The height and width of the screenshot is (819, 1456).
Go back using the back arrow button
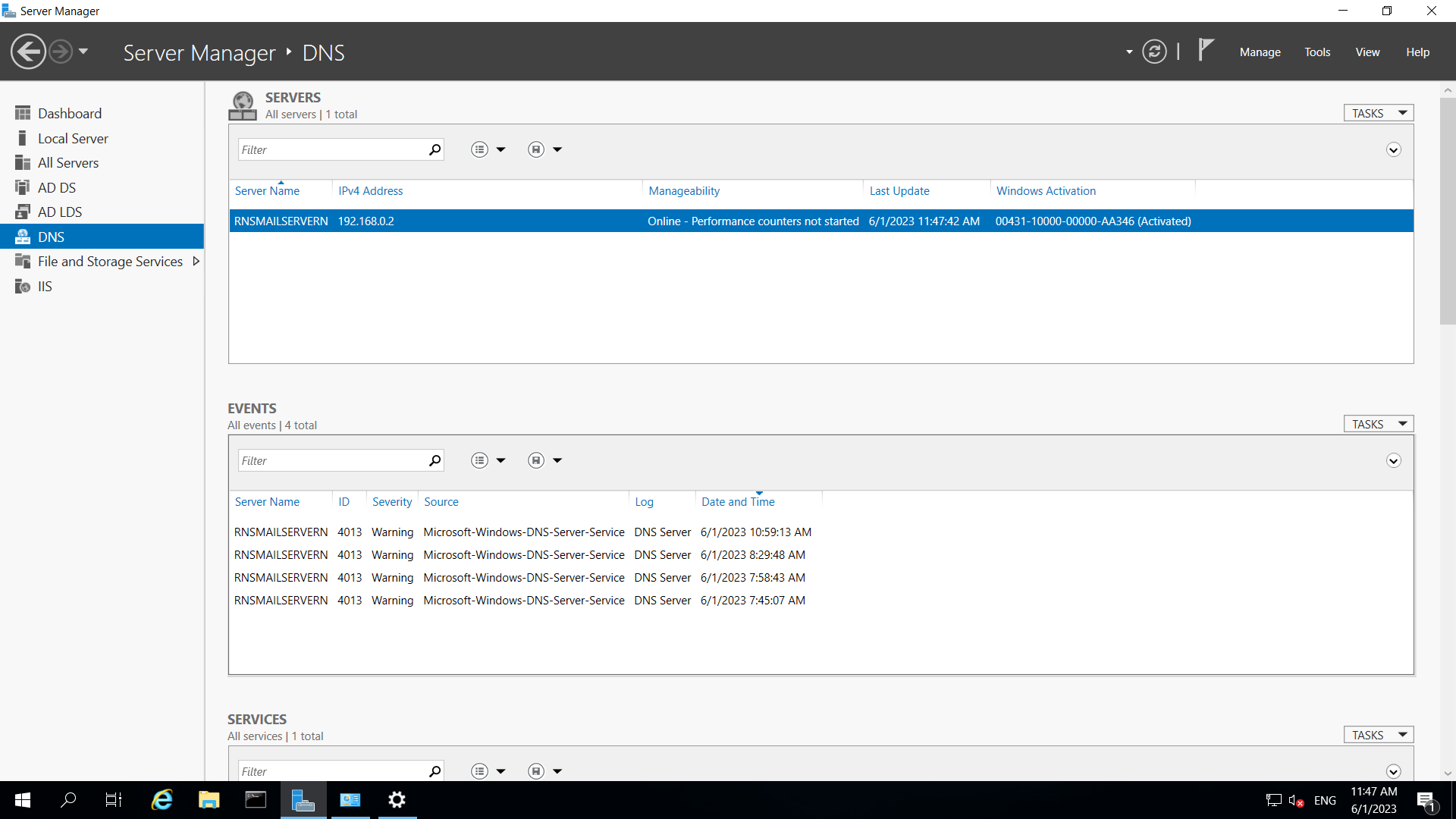(29, 52)
